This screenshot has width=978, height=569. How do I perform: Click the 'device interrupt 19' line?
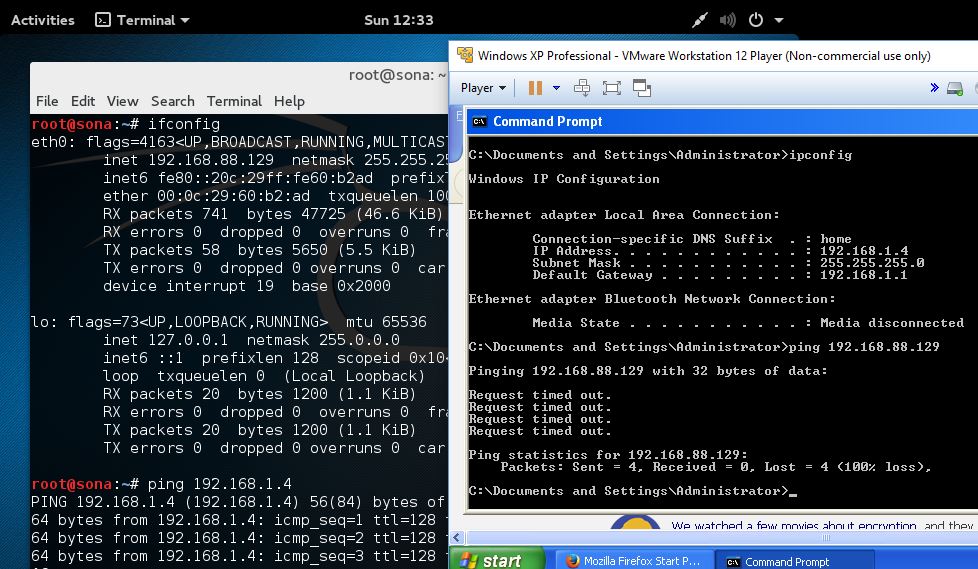pos(247,286)
